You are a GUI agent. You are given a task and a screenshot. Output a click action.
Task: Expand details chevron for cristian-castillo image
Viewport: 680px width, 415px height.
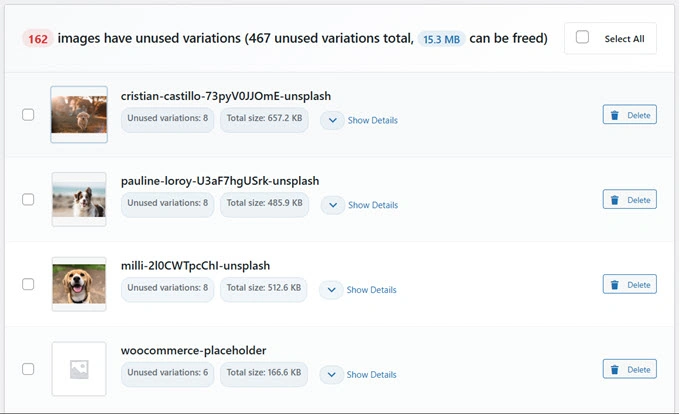[332, 120]
